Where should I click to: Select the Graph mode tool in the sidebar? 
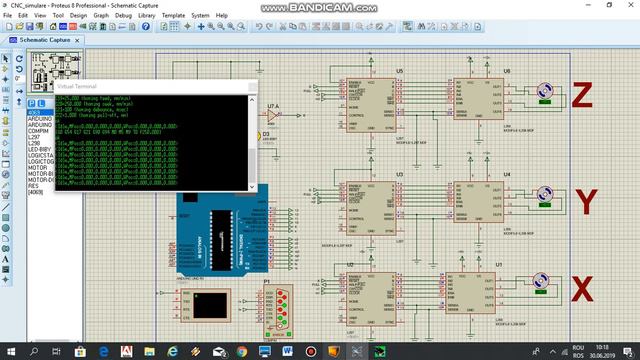pyautogui.click(x=5, y=153)
